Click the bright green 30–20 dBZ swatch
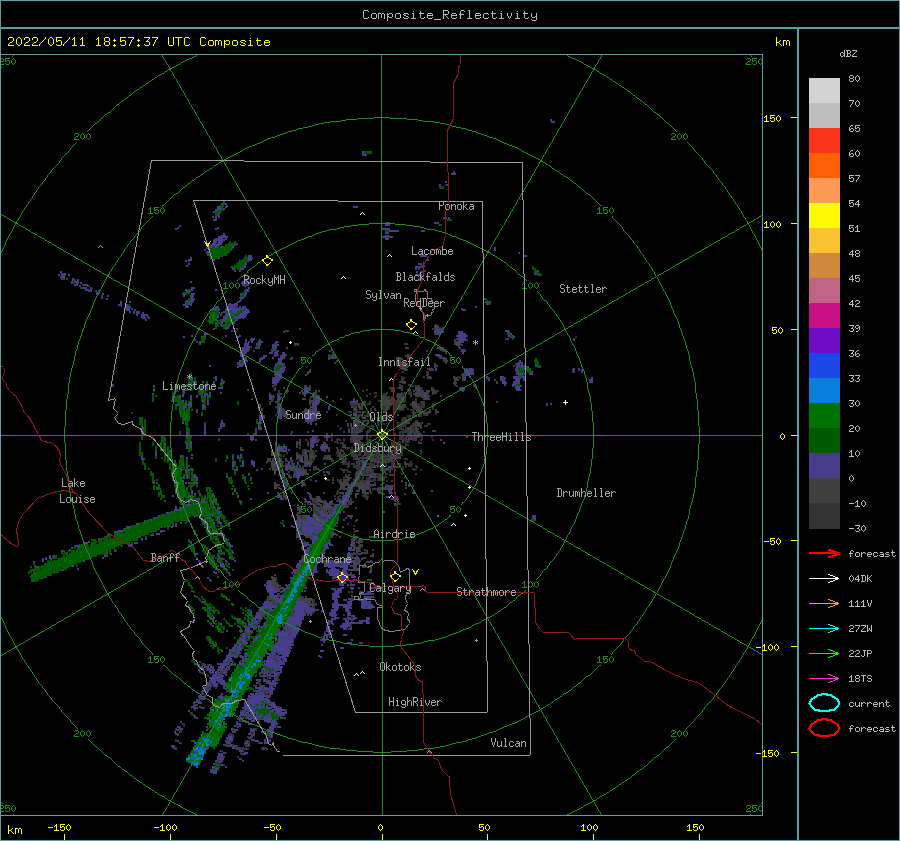Image resolution: width=900 pixels, height=841 pixels. [824, 416]
